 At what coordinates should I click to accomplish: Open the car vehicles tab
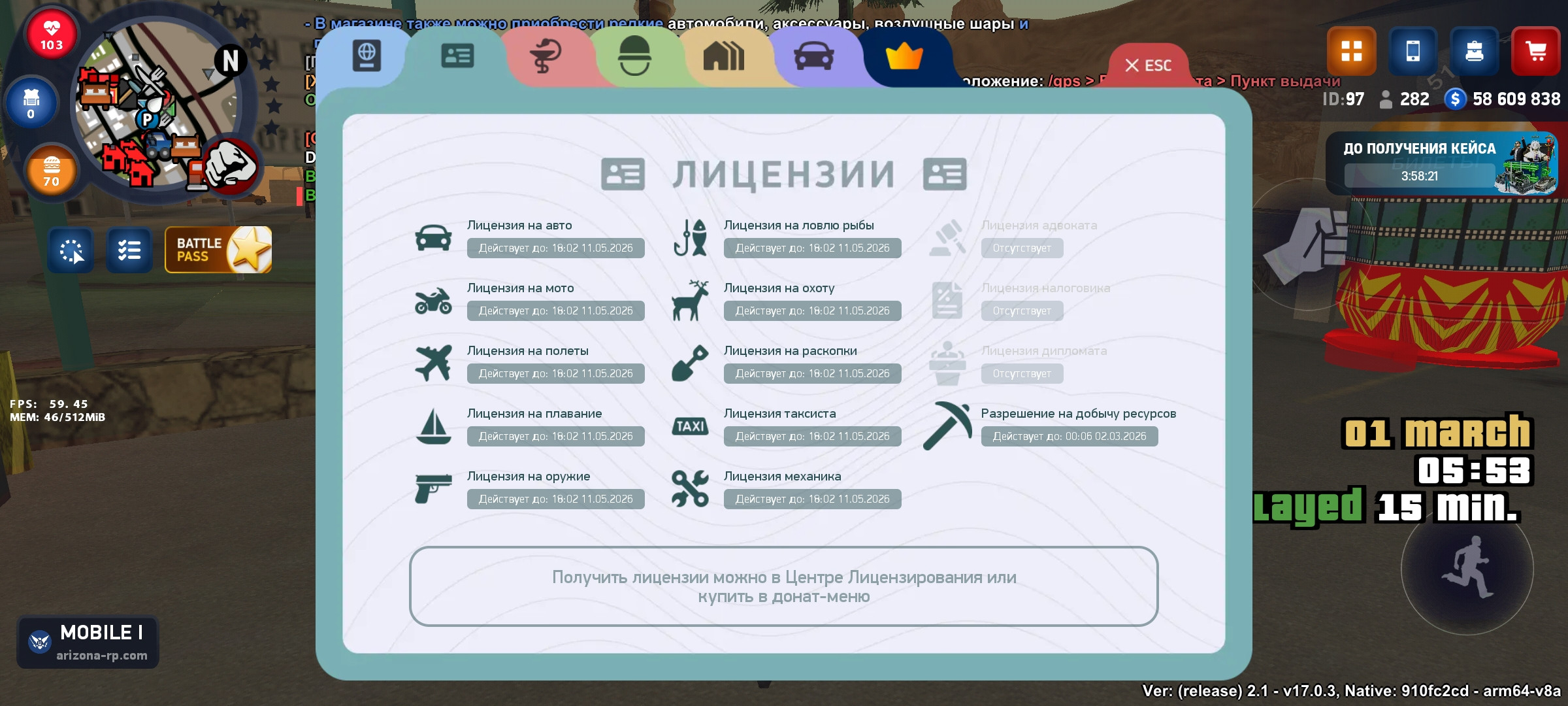tap(813, 56)
